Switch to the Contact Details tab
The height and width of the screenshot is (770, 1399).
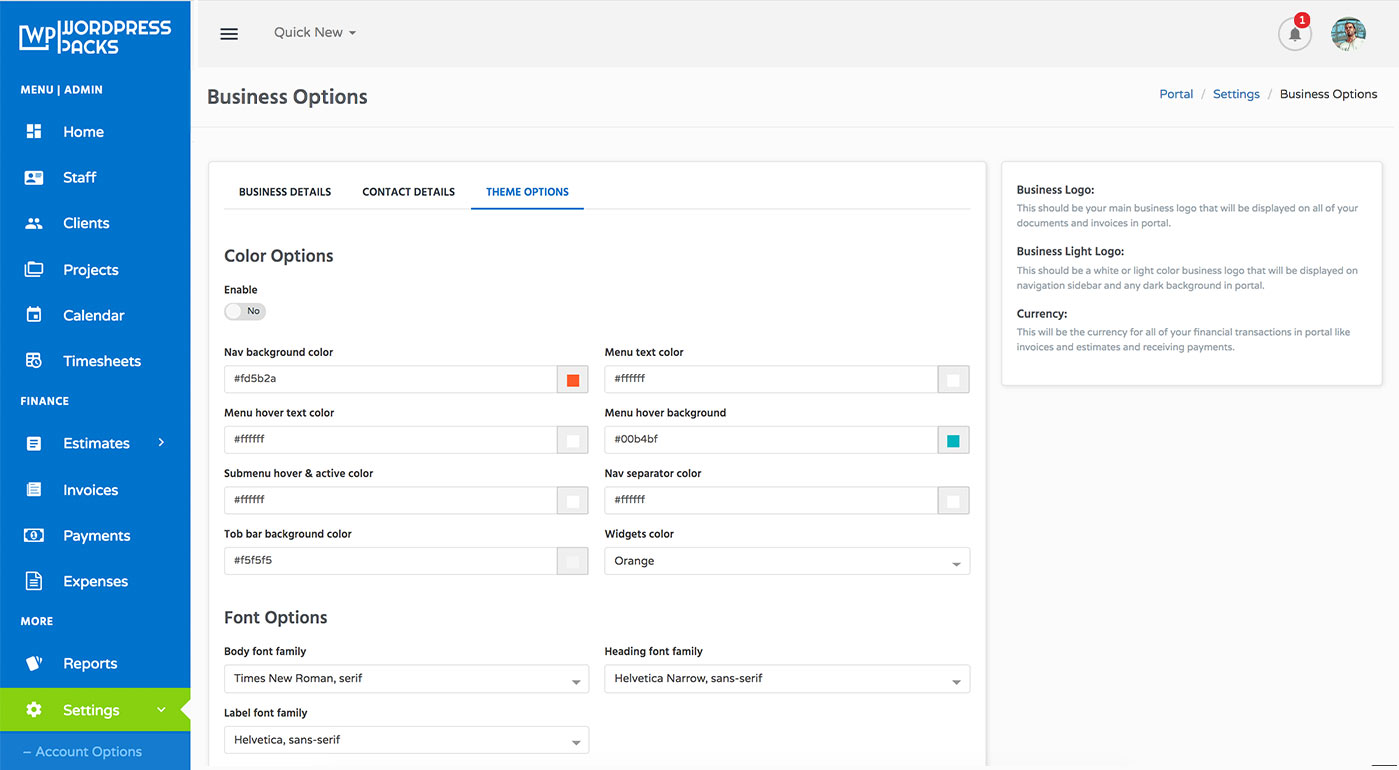(x=408, y=192)
